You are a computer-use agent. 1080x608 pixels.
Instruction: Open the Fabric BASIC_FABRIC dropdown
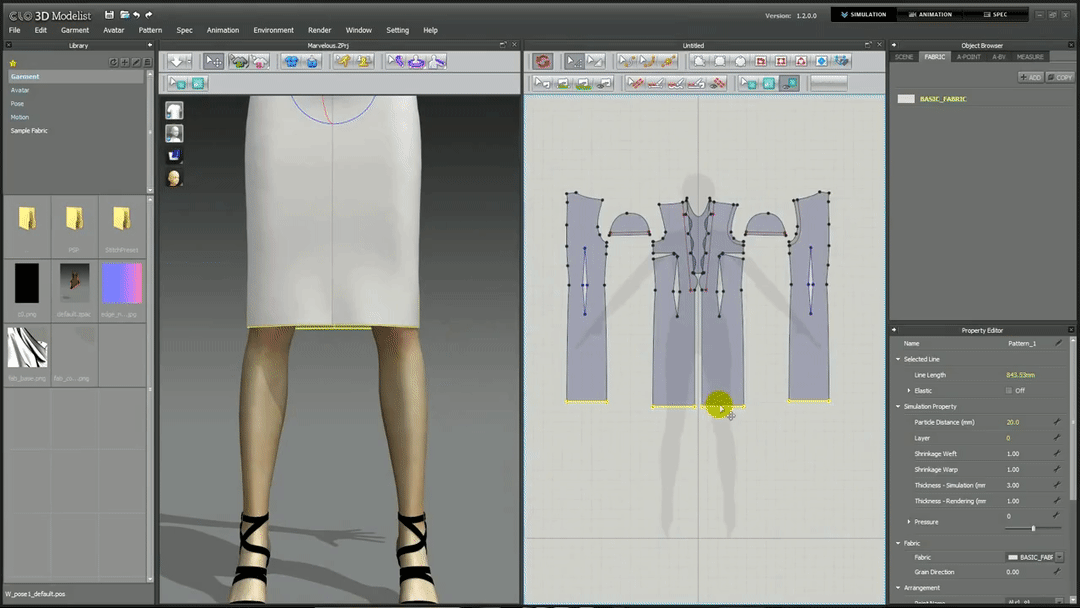pos(1059,557)
